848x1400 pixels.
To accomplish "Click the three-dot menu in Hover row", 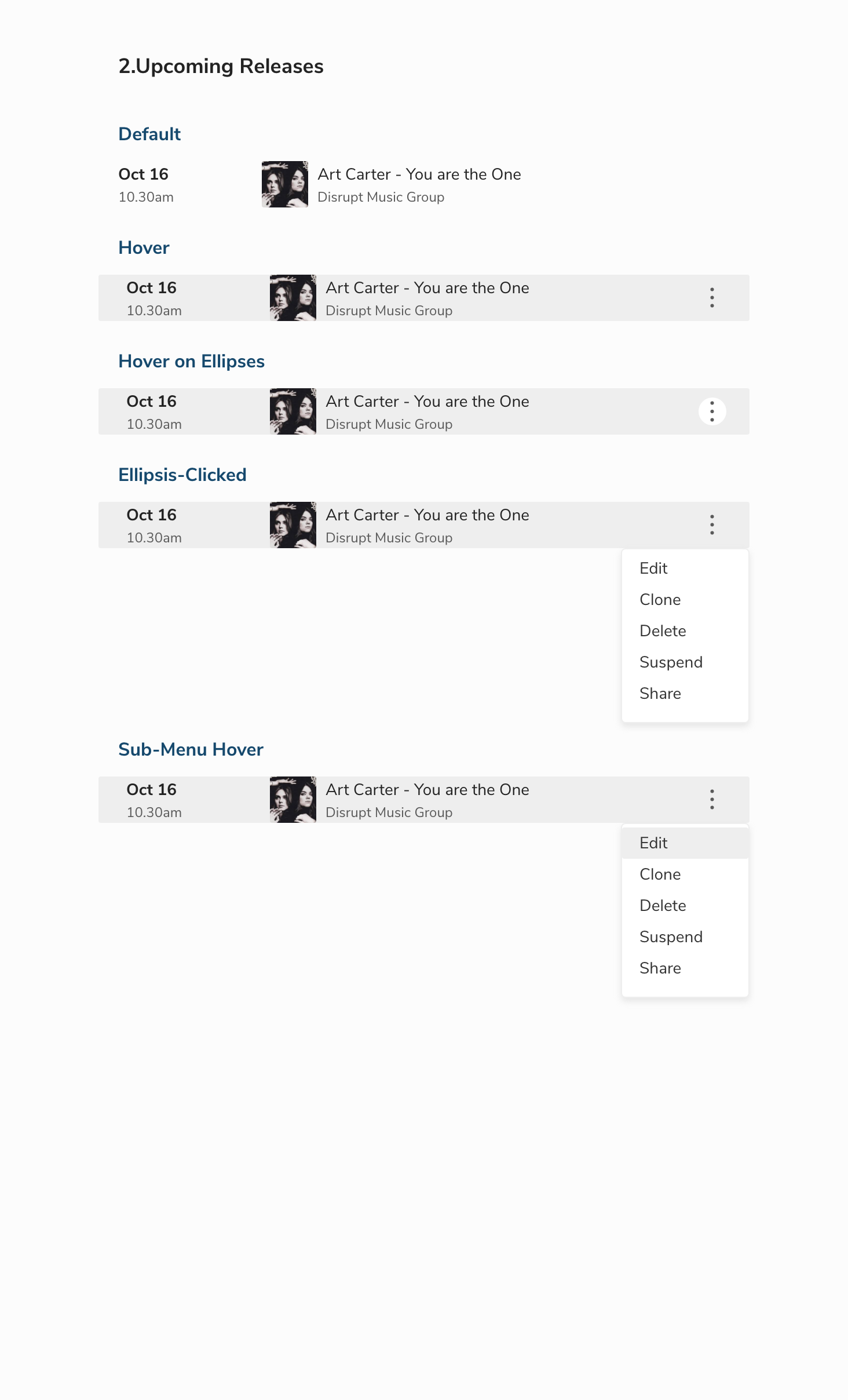I will (x=712, y=297).
